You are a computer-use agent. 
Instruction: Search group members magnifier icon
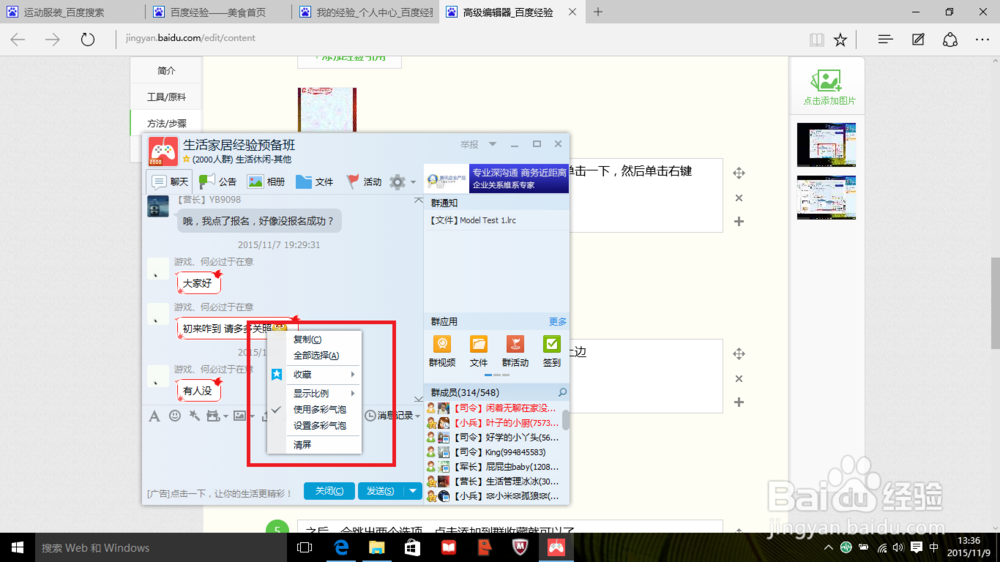pyautogui.click(x=562, y=392)
